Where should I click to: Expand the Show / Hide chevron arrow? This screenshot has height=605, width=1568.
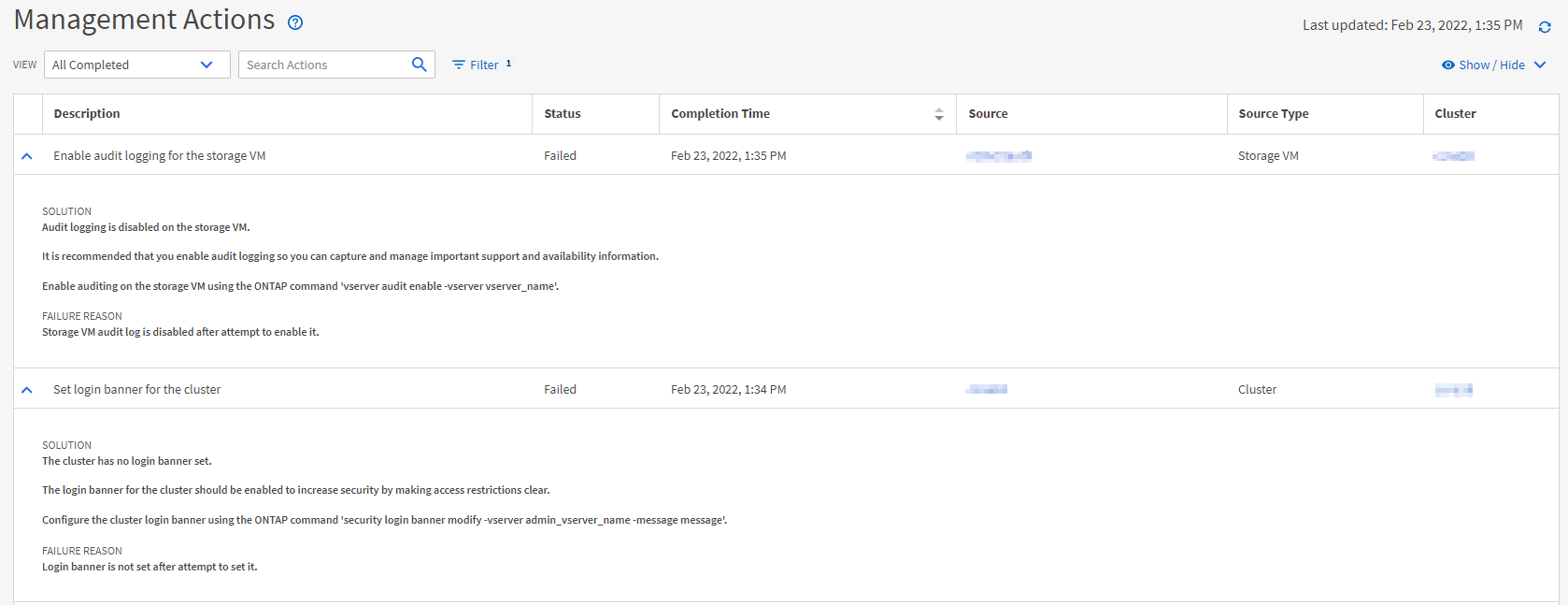coord(1540,65)
